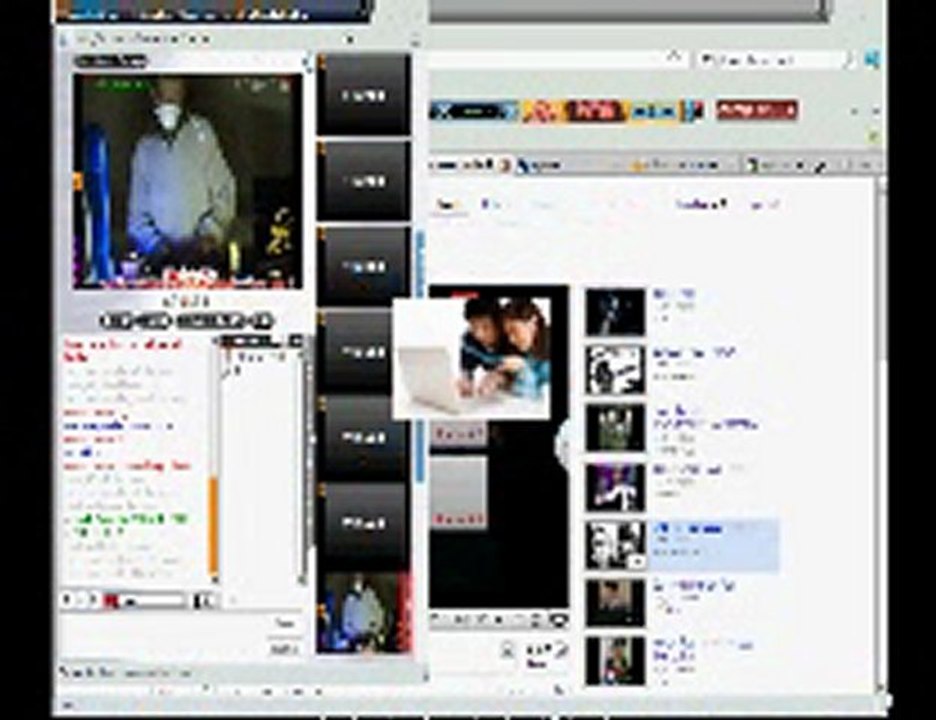Select the first tab on the web page
936x720 pixels.
pos(448,205)
